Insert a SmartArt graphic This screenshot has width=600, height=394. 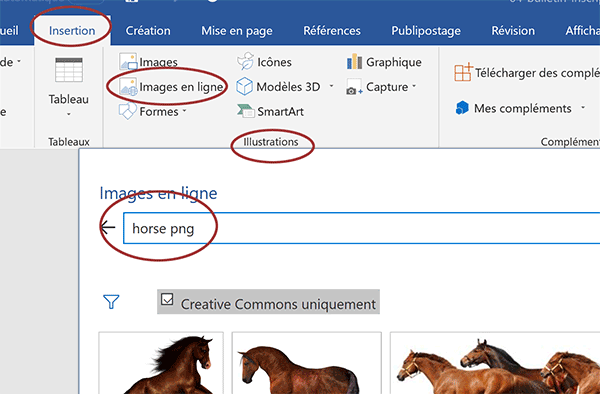pos(270,111)
